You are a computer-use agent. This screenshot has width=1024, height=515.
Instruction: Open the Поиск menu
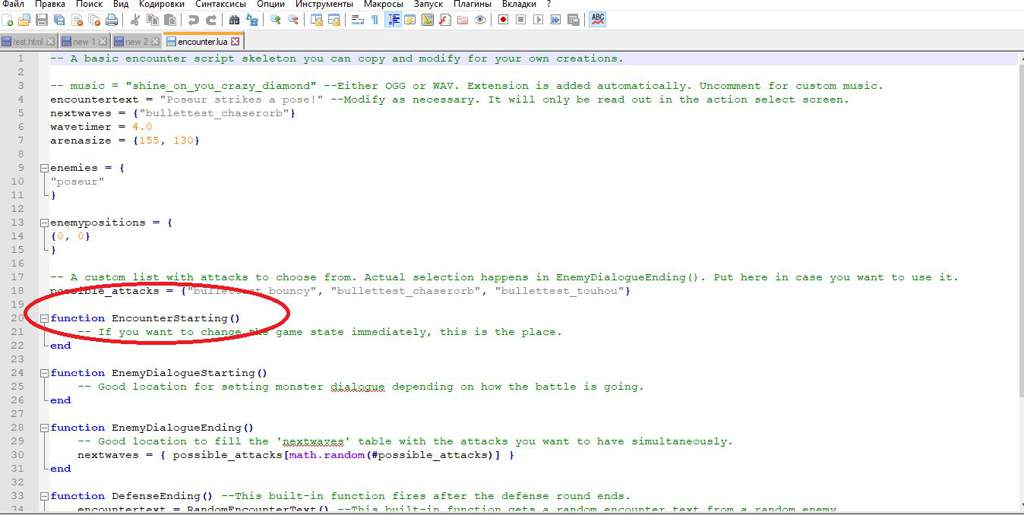(89, 4)
